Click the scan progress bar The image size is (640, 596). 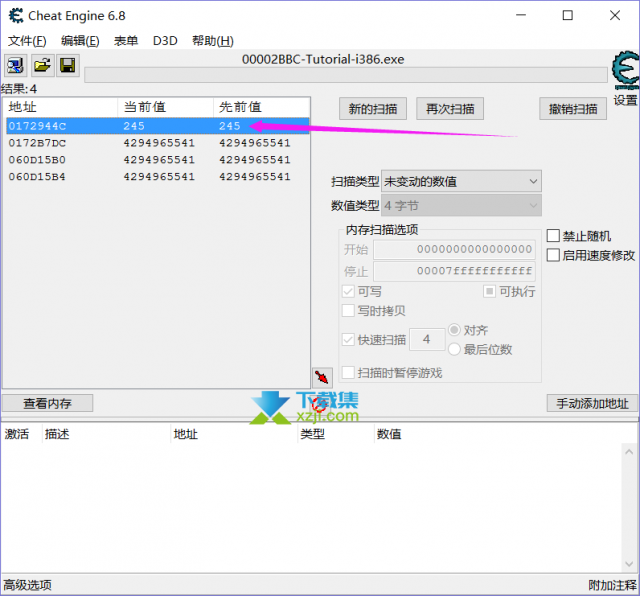pyautogui.click(x=346, y=76)
